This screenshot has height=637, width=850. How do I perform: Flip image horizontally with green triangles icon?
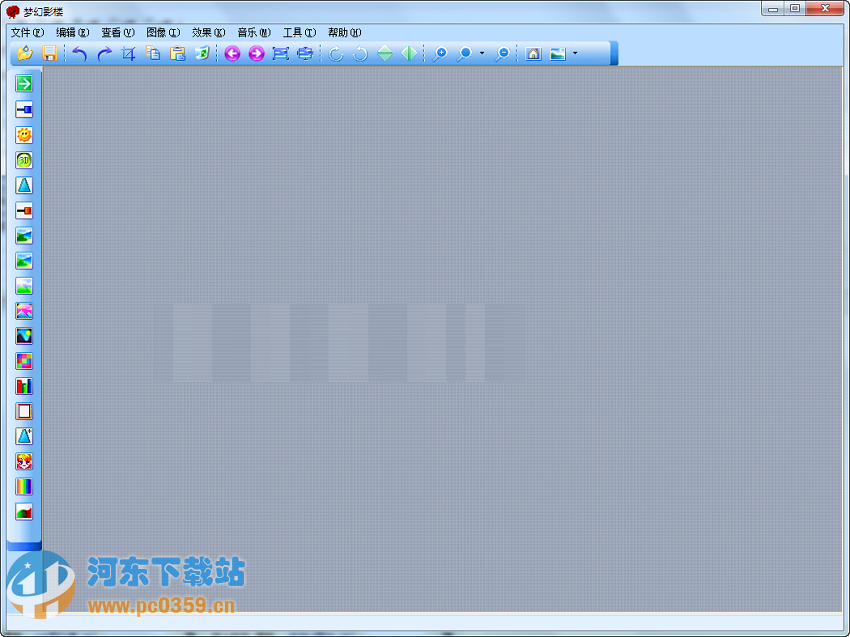(x=409, y=53)
